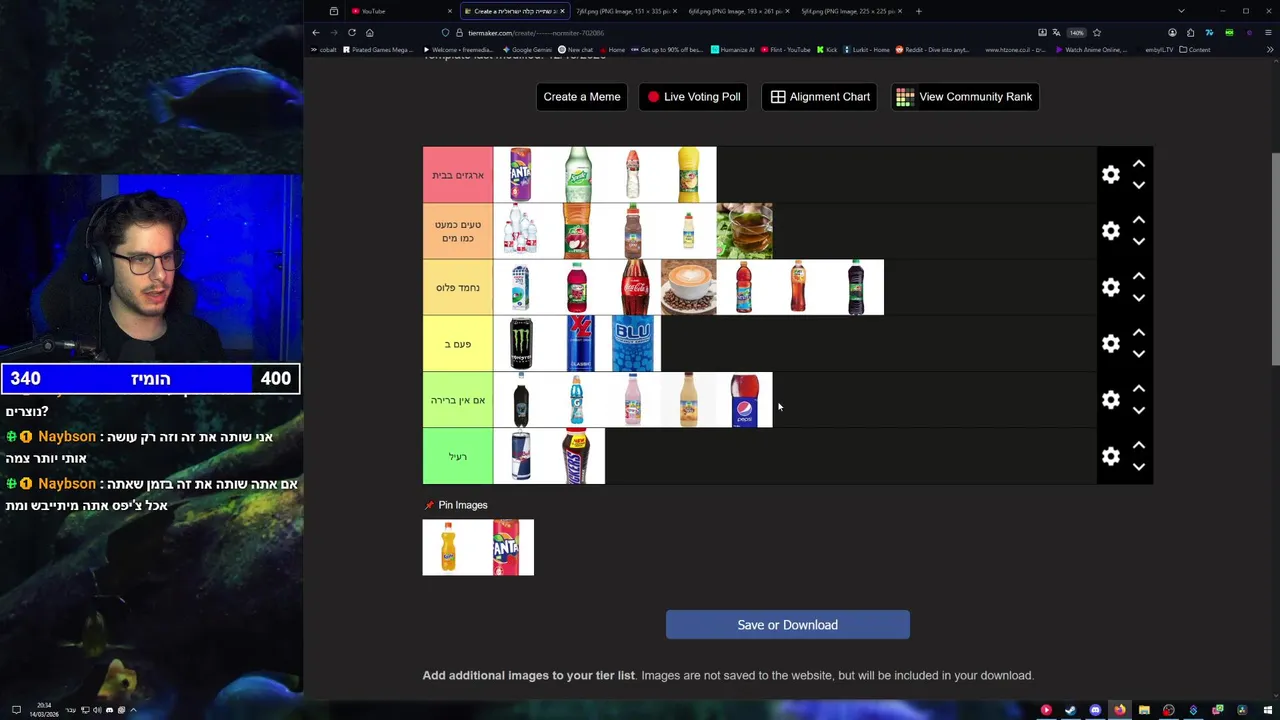Select the Red Bull can image
Viewport: 1280px width, 720px height.
tap(521, 456)
